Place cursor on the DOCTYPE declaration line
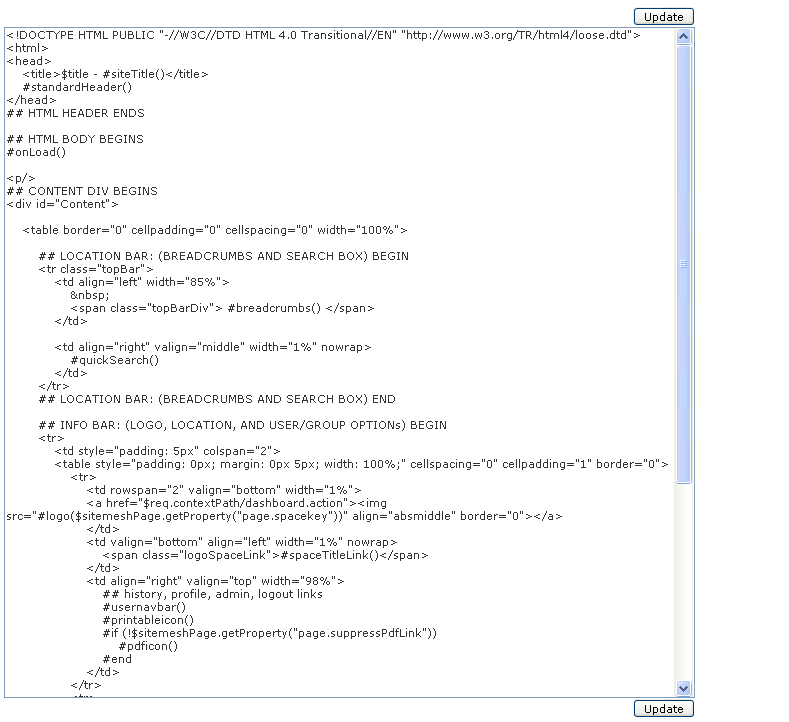The width and height of the screenshot is (789, 722). pyautogui.click(x=322, y=35)
